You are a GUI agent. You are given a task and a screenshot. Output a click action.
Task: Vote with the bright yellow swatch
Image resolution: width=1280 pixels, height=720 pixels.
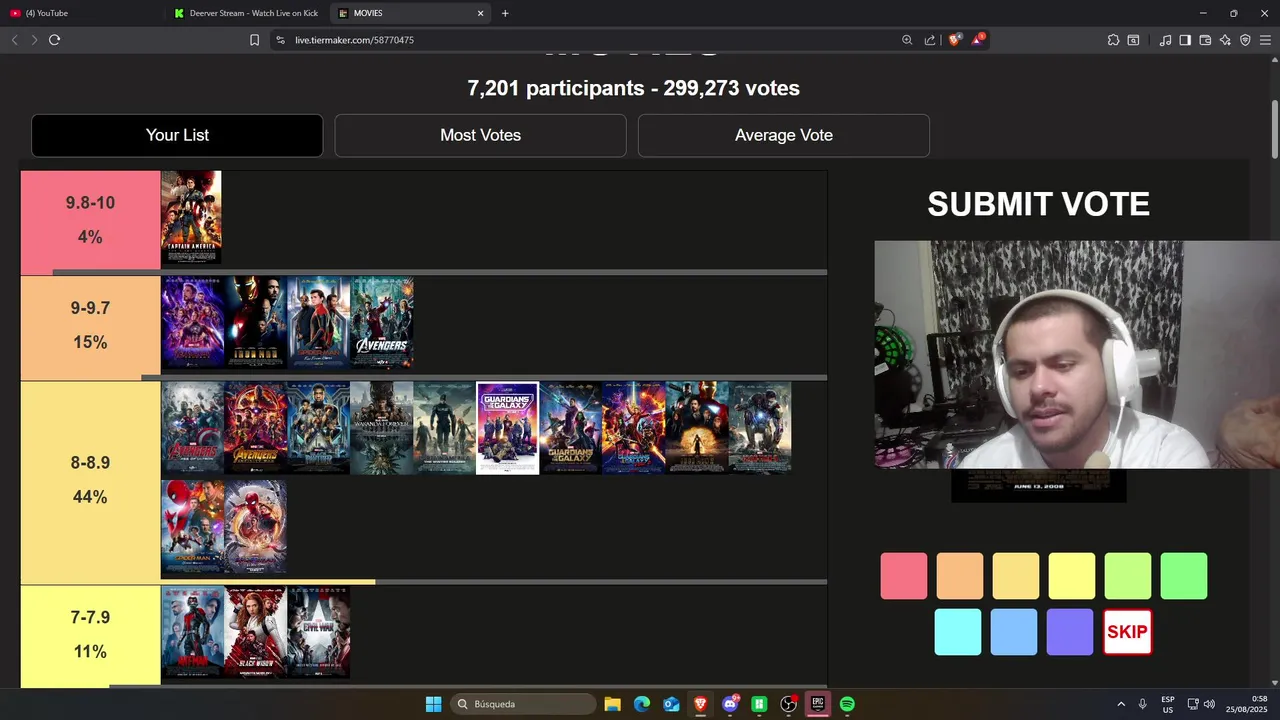[x=1072, y=576]
